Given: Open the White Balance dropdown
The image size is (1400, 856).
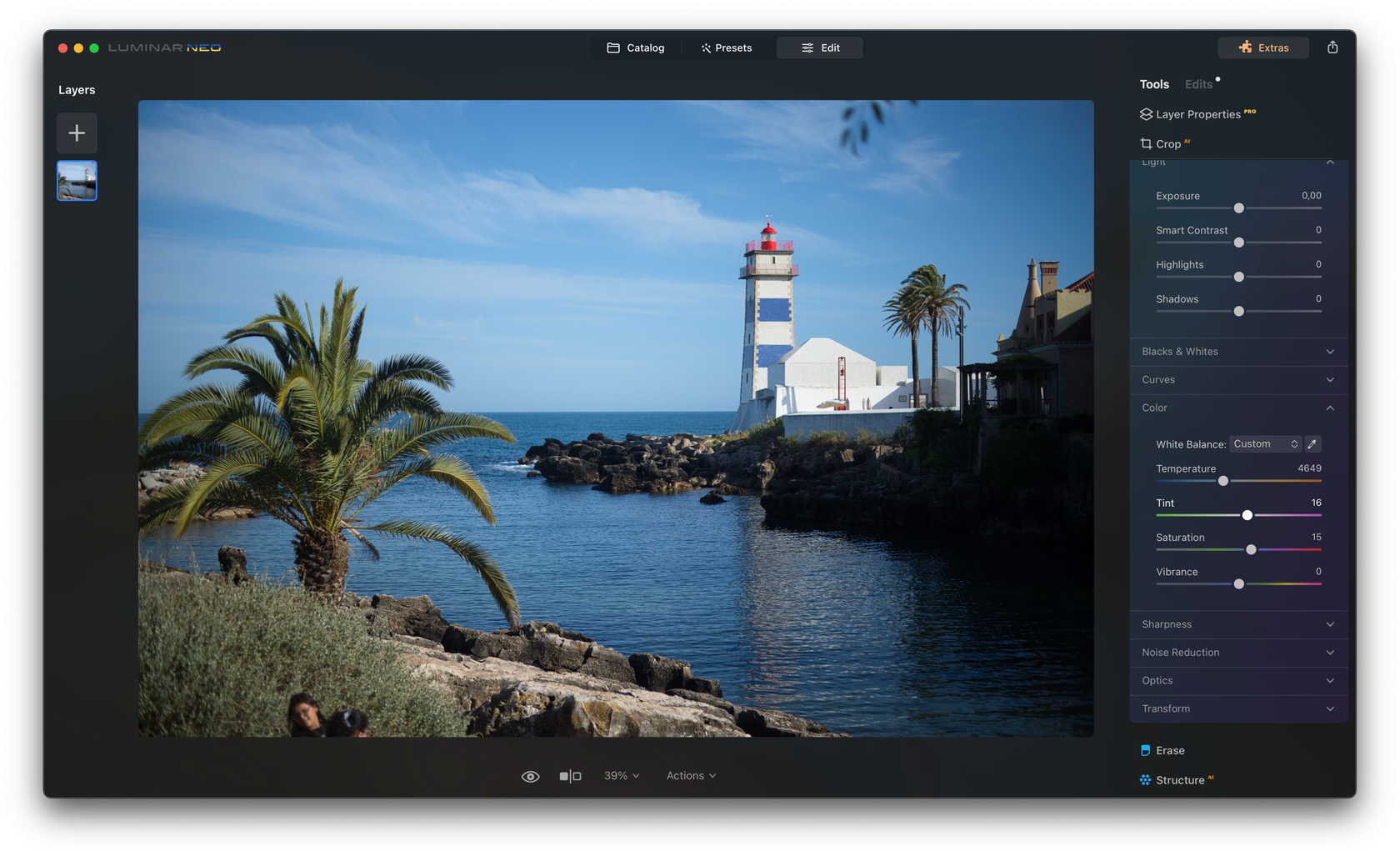Looking at the screenshot, I should (1265, 443).
